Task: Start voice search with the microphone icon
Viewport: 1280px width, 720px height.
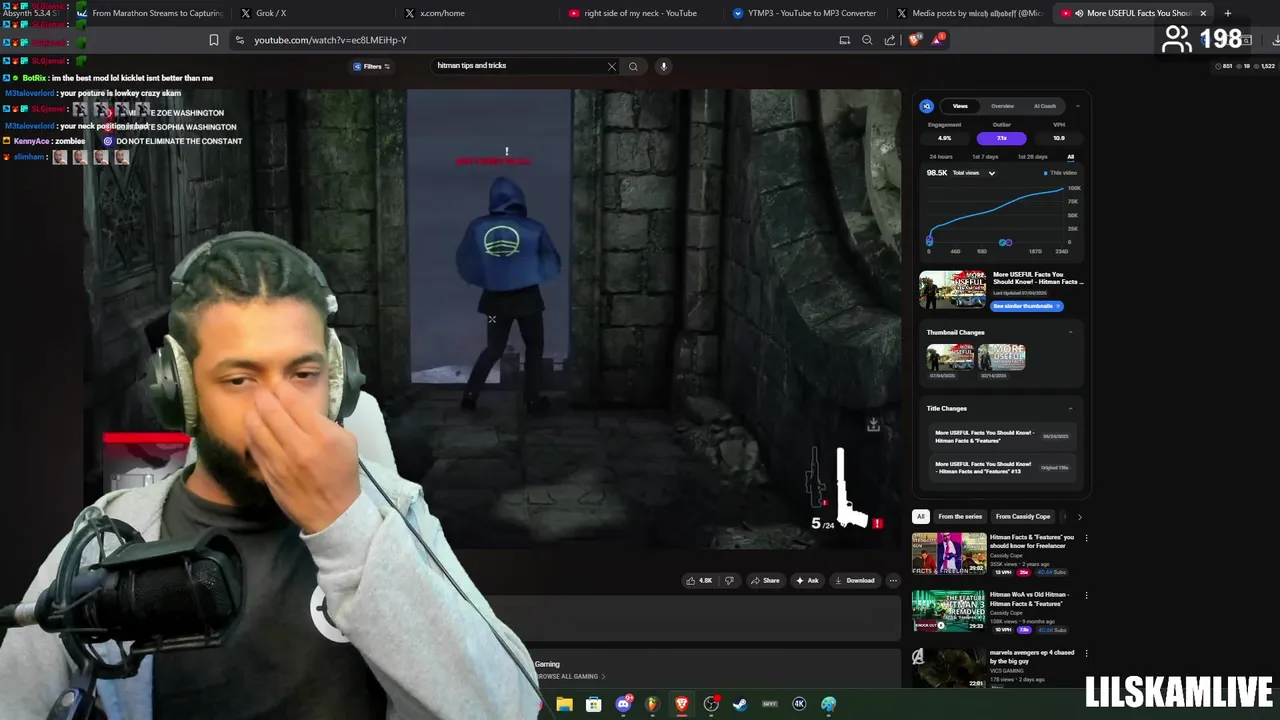Action: point(663,67)
